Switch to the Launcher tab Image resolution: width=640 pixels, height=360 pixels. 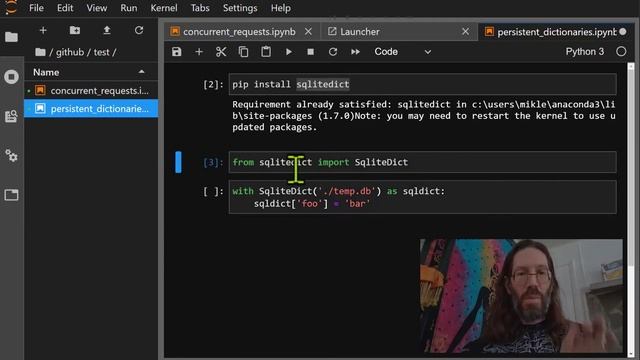[359, 32]
